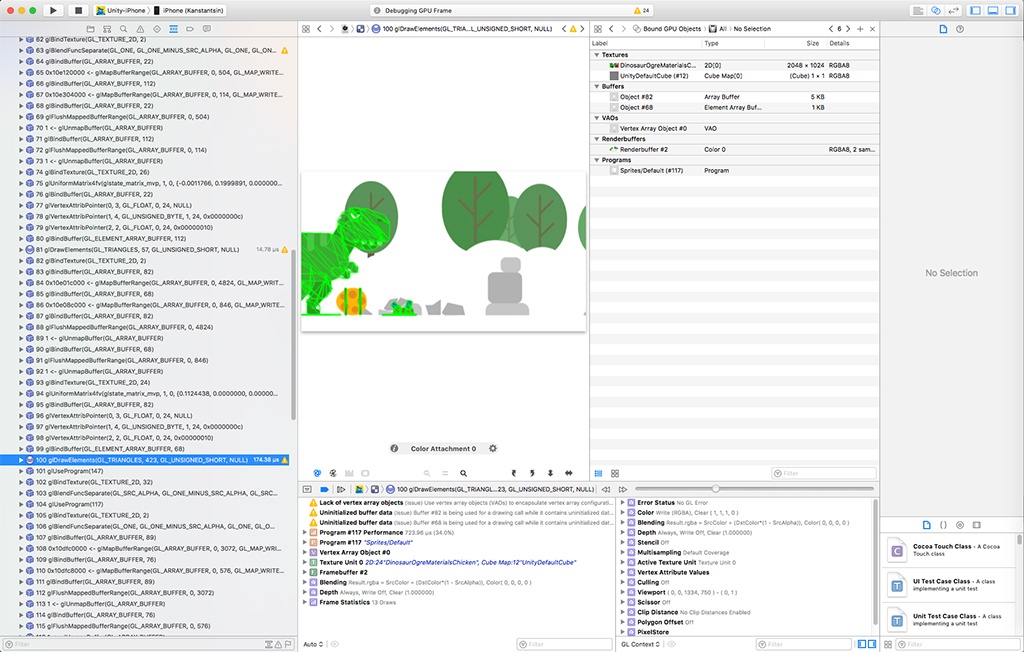Select the debug navigator icon
Screen dimensions: 1024x652
pos(173,29)
